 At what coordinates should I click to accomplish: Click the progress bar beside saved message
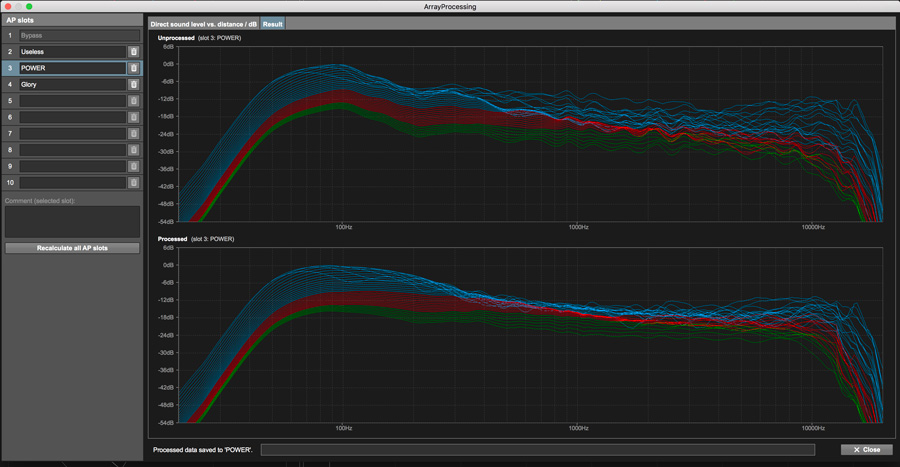(x=538, y=450)
